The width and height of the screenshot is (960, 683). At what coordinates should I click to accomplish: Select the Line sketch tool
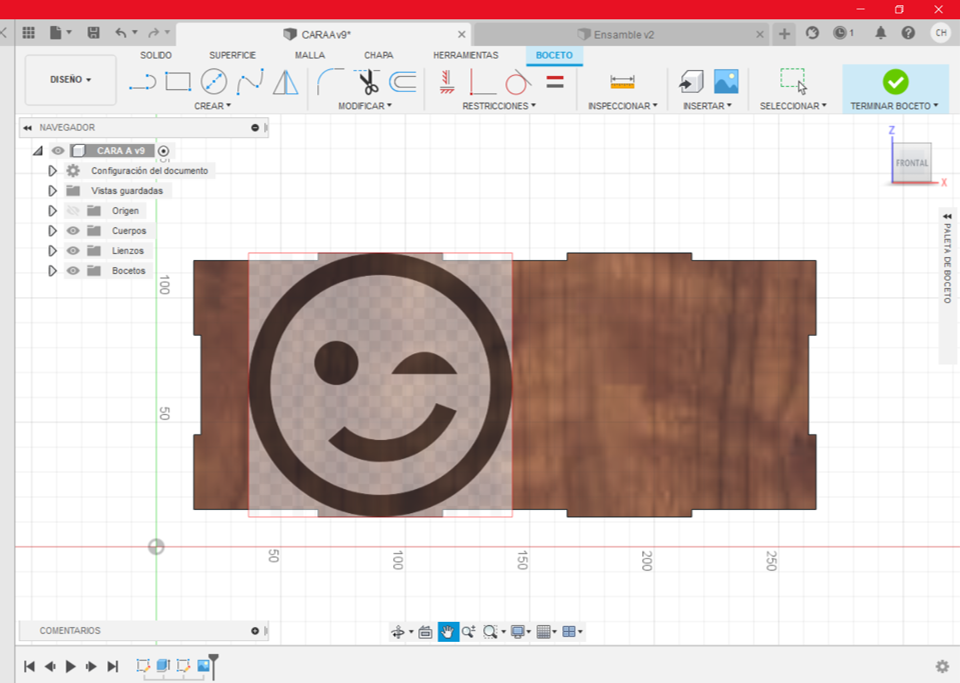[x=143, y=82]
